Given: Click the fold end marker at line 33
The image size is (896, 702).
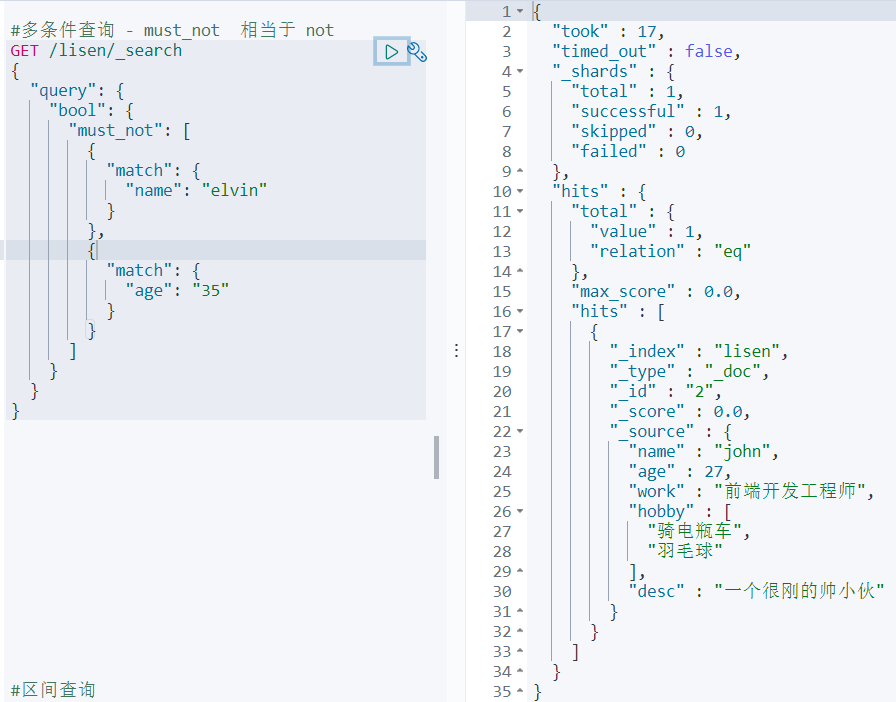Looking at the screenshot, I should pyautogui.click(x=520, y=651).
